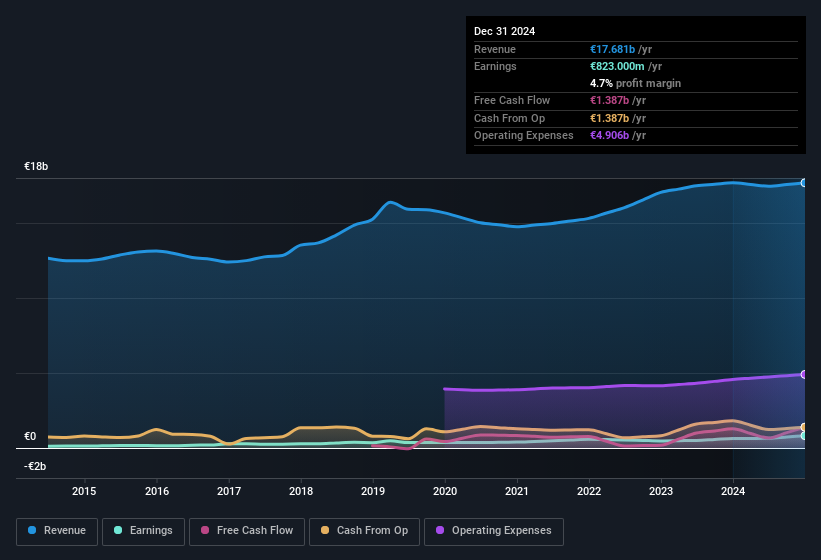Viewport: 821px width, 560px height.
Task: Click the 2022 x-axis label
Action: [x=589, y=491]
